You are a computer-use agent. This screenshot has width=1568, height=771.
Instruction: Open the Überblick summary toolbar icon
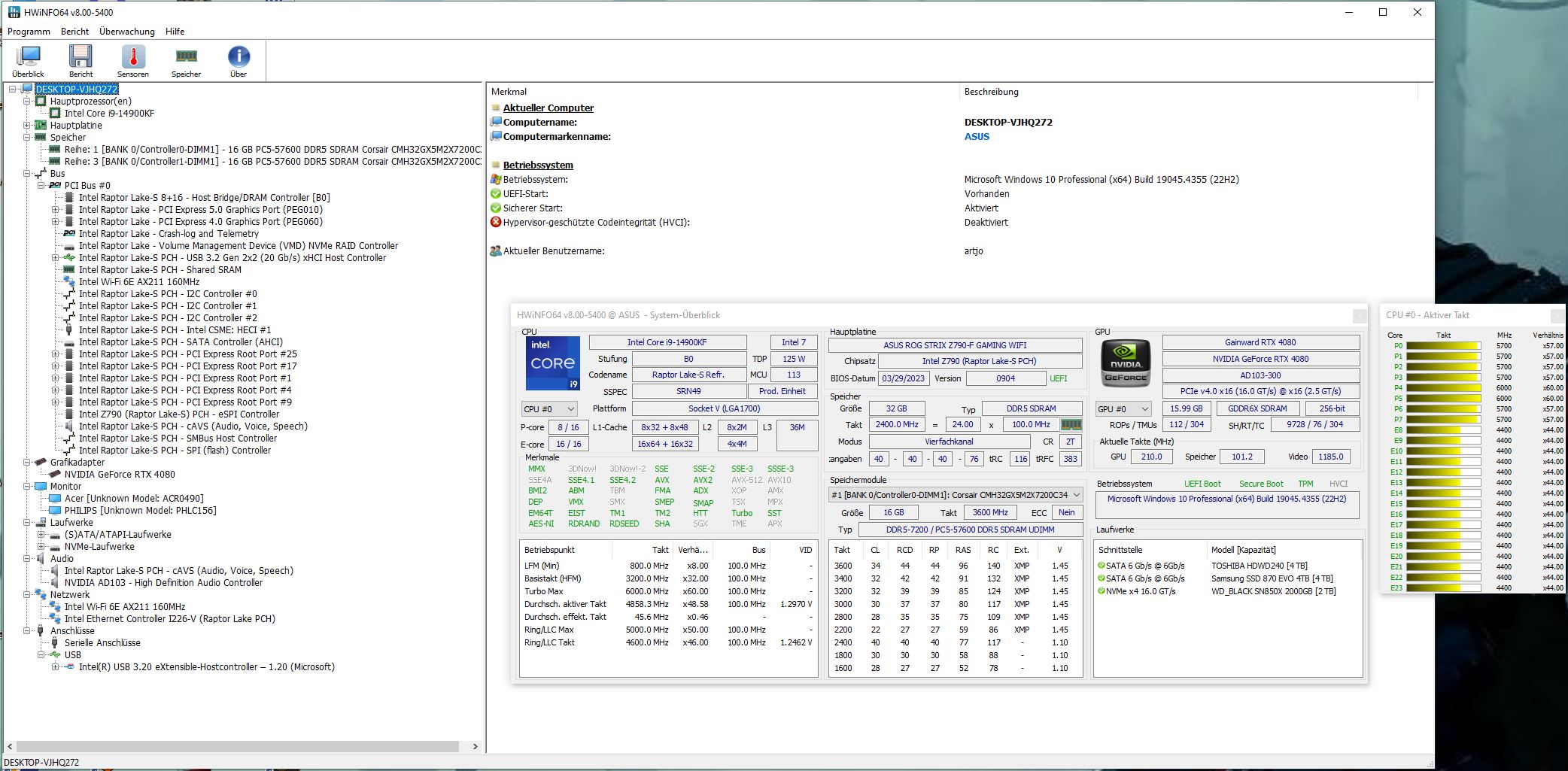(x=29, y=60)
